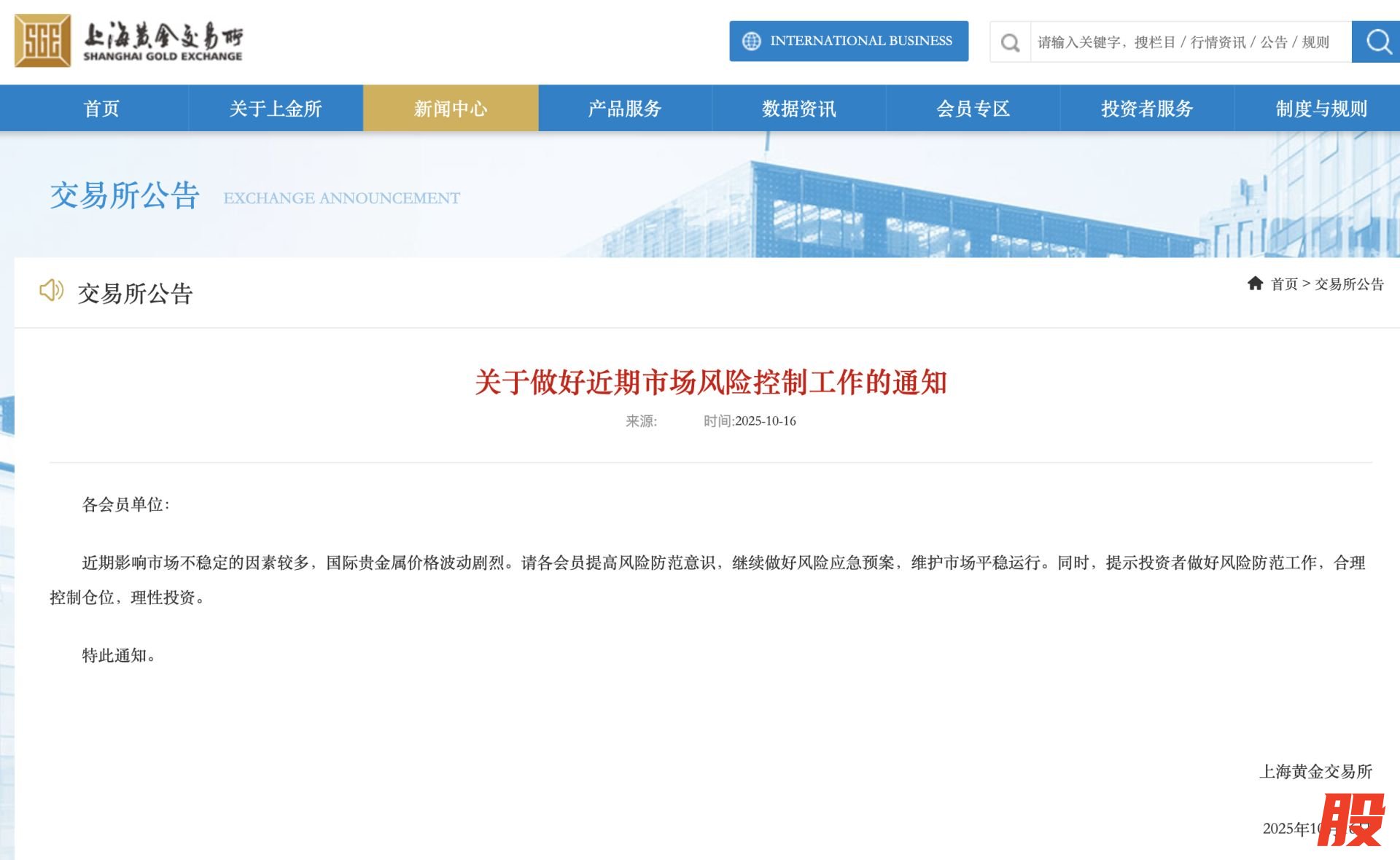Viewport: 1400px width, 860px height.
Task: Click the speaker announcement icon
Action: 51,290
